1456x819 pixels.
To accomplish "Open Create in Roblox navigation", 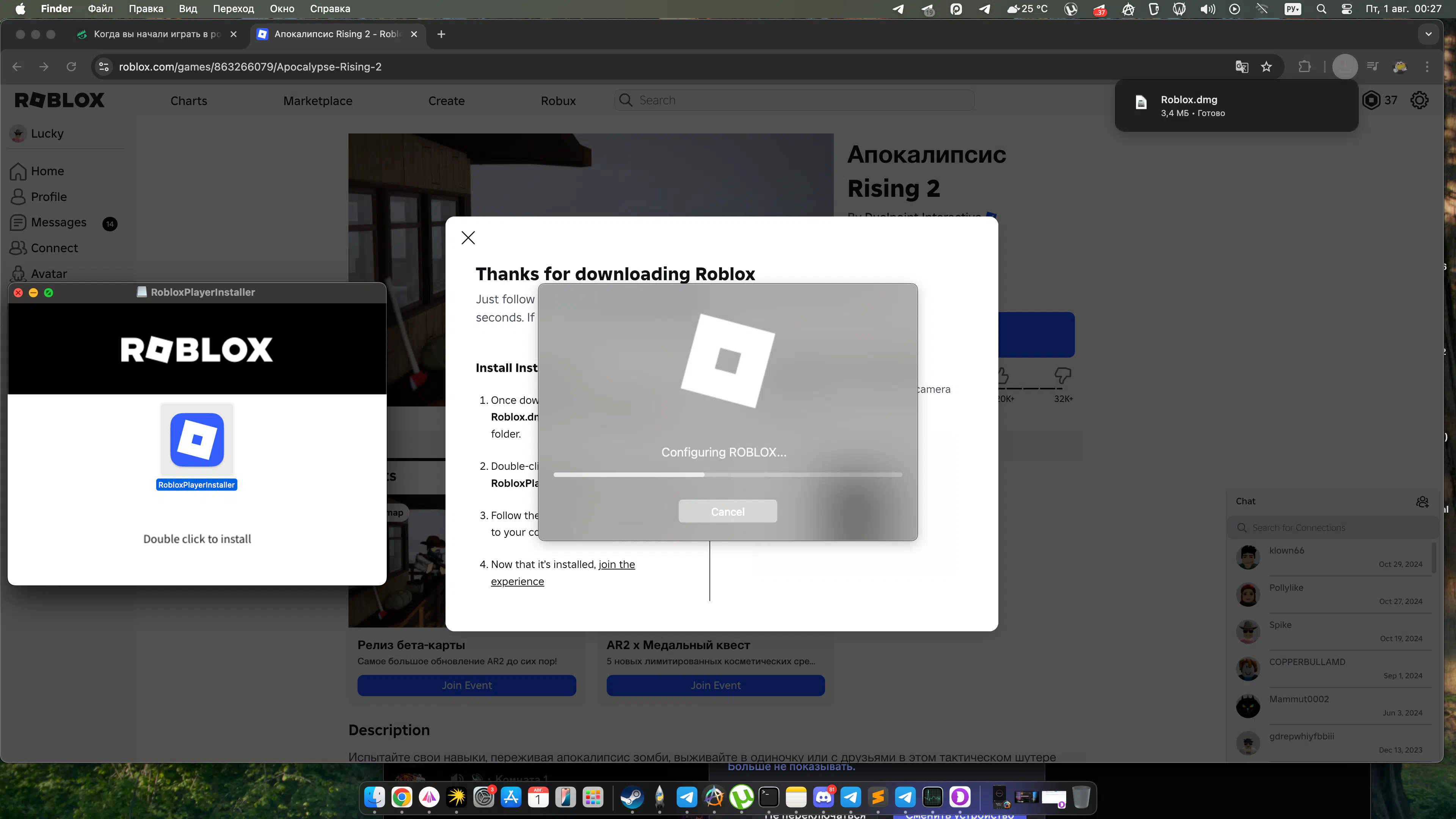I will [x=446, y=100].
